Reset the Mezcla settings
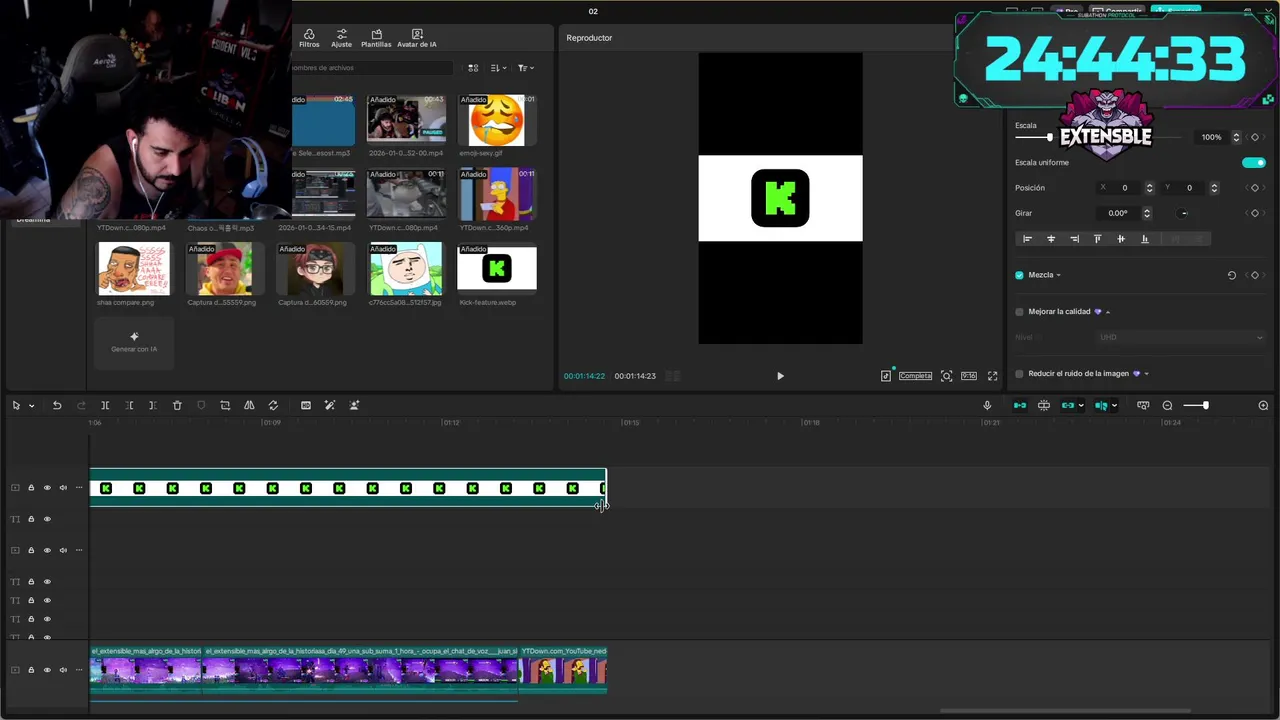Image resolution: width=1280 pixels, height=720 pixels. point(1231,275)
